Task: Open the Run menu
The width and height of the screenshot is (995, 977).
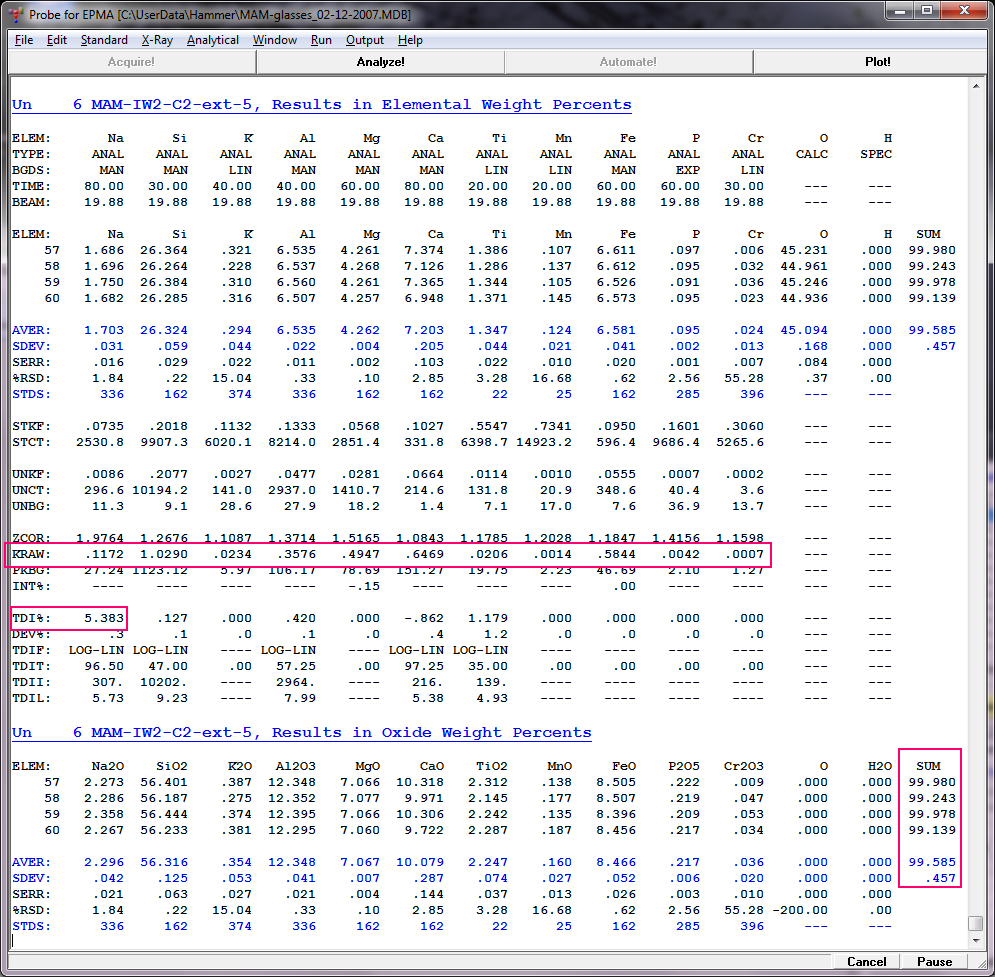Action: [321, 40]
